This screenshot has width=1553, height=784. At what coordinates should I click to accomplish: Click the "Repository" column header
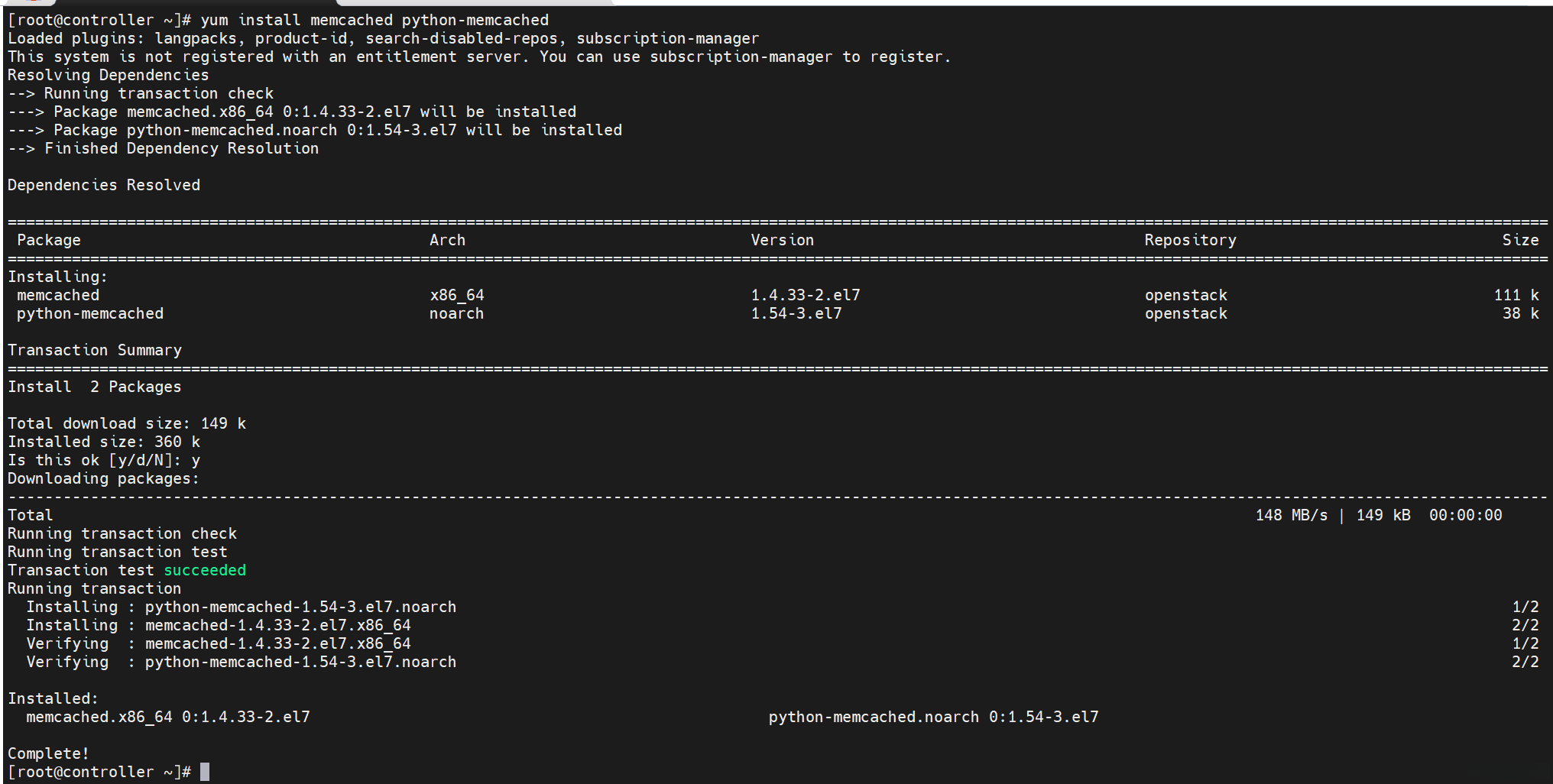click(x=1190, y=240)
